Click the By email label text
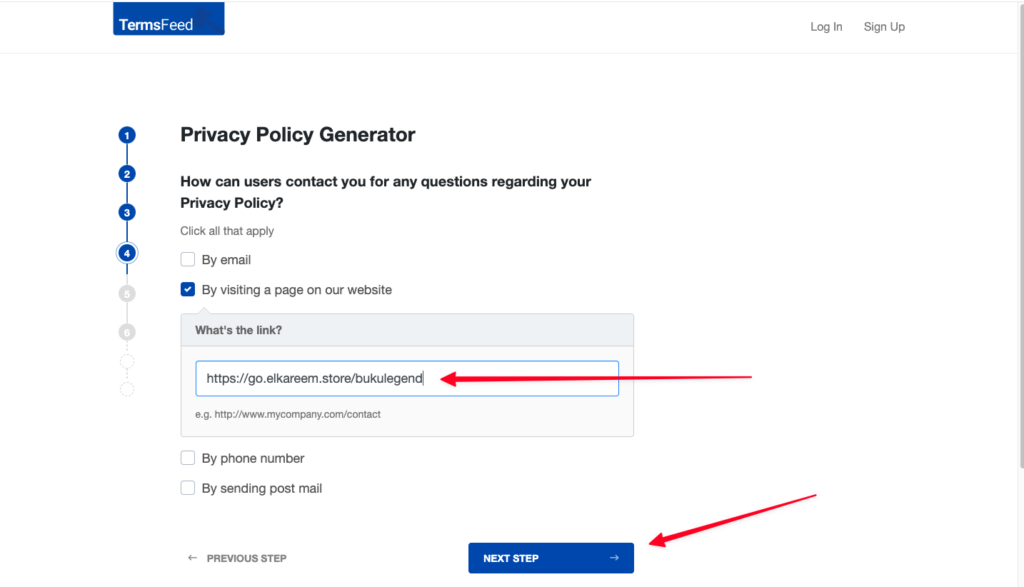The height and width of the screenshot is (587, 1024). [x=226, y=260]
